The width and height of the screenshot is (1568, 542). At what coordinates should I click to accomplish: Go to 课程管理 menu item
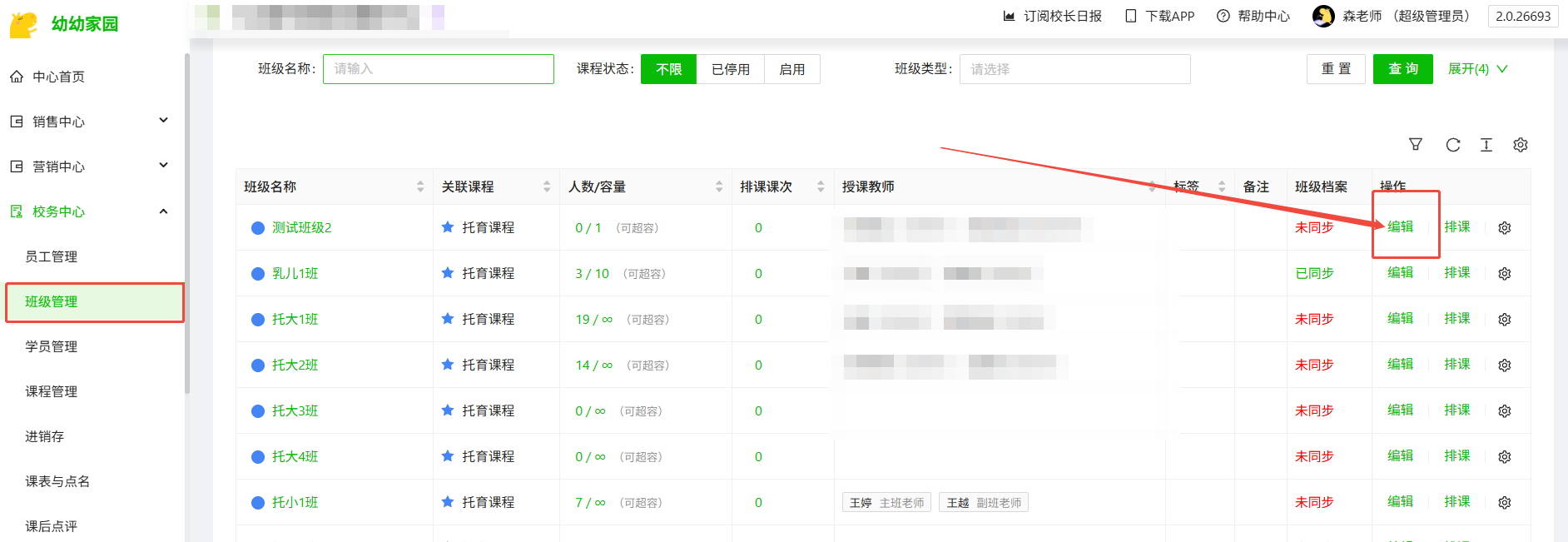52,391
